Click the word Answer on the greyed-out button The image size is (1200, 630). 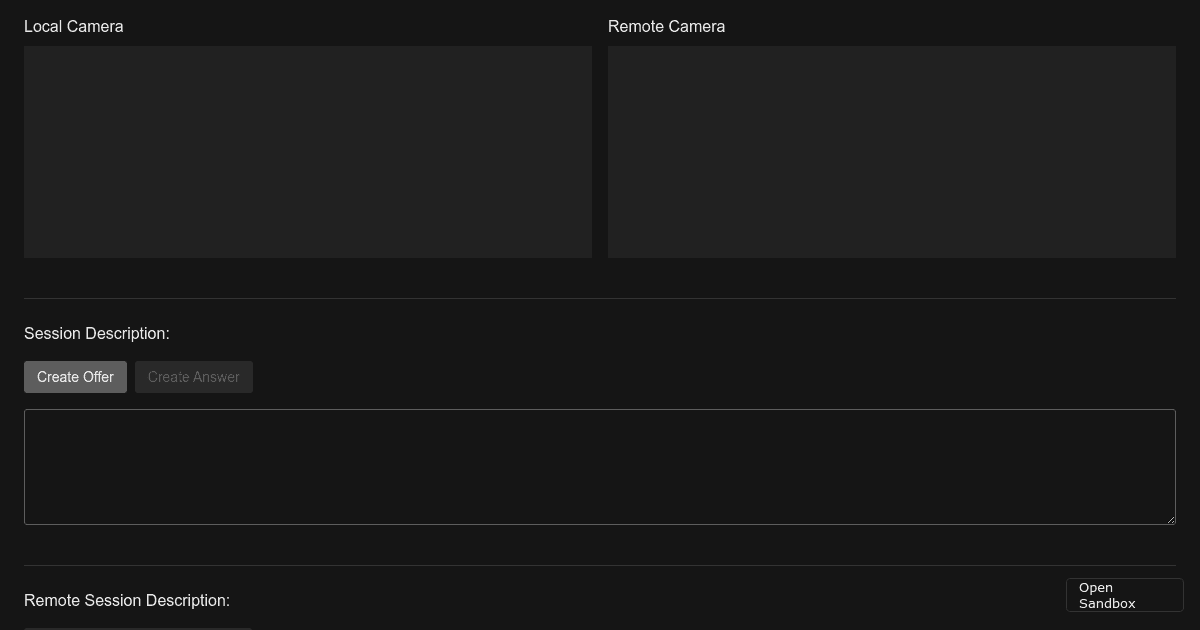(216, 377)
